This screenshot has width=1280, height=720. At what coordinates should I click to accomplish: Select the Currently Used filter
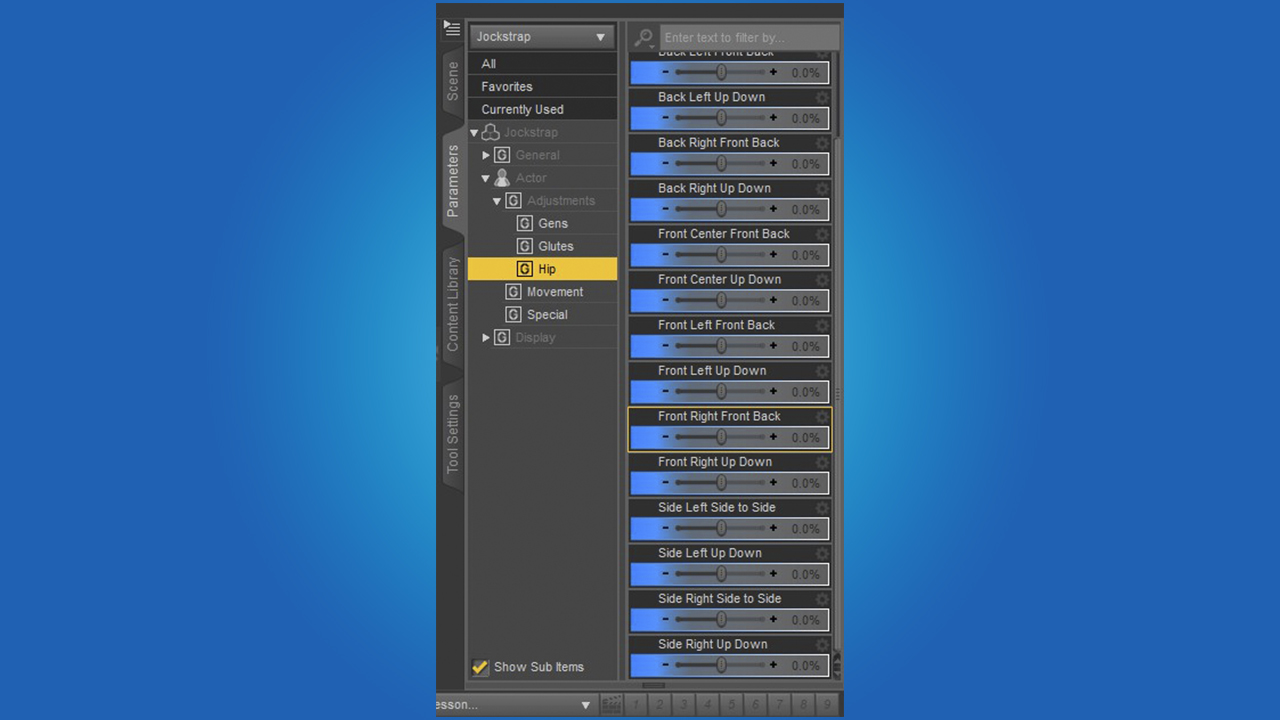coord(543,110)
